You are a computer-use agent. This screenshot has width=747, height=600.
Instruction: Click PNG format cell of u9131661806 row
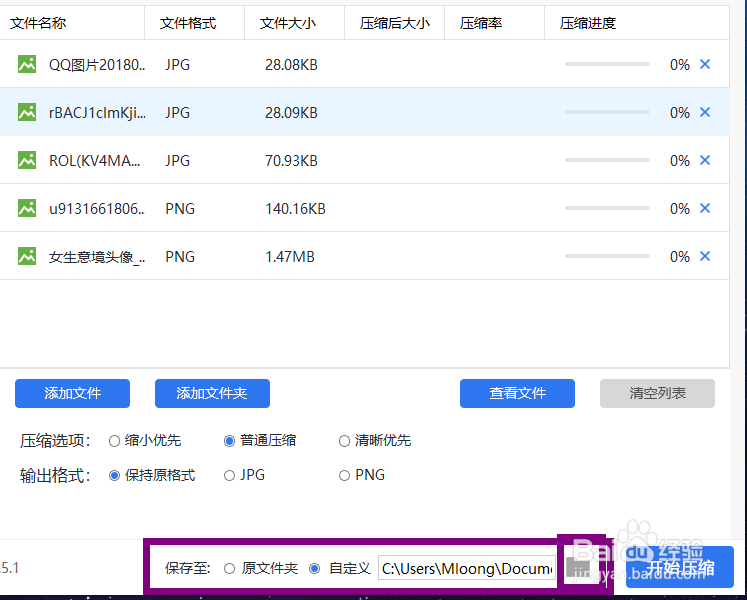tap(180, 209)
